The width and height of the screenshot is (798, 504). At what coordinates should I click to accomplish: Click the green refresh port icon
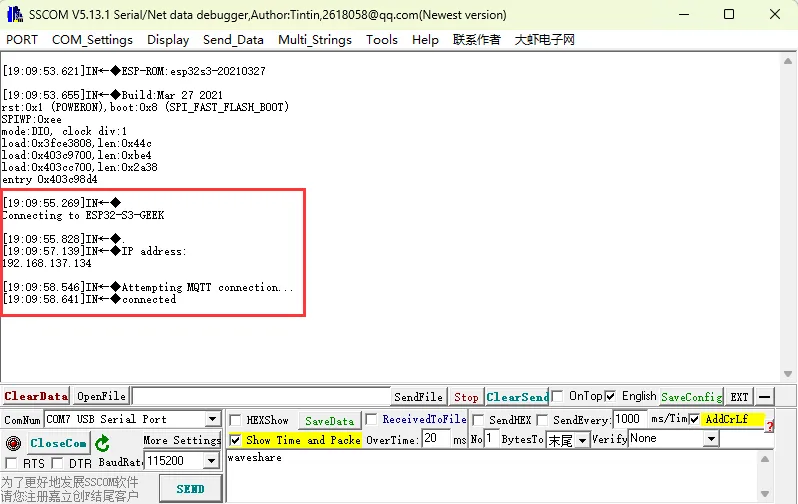102,443
